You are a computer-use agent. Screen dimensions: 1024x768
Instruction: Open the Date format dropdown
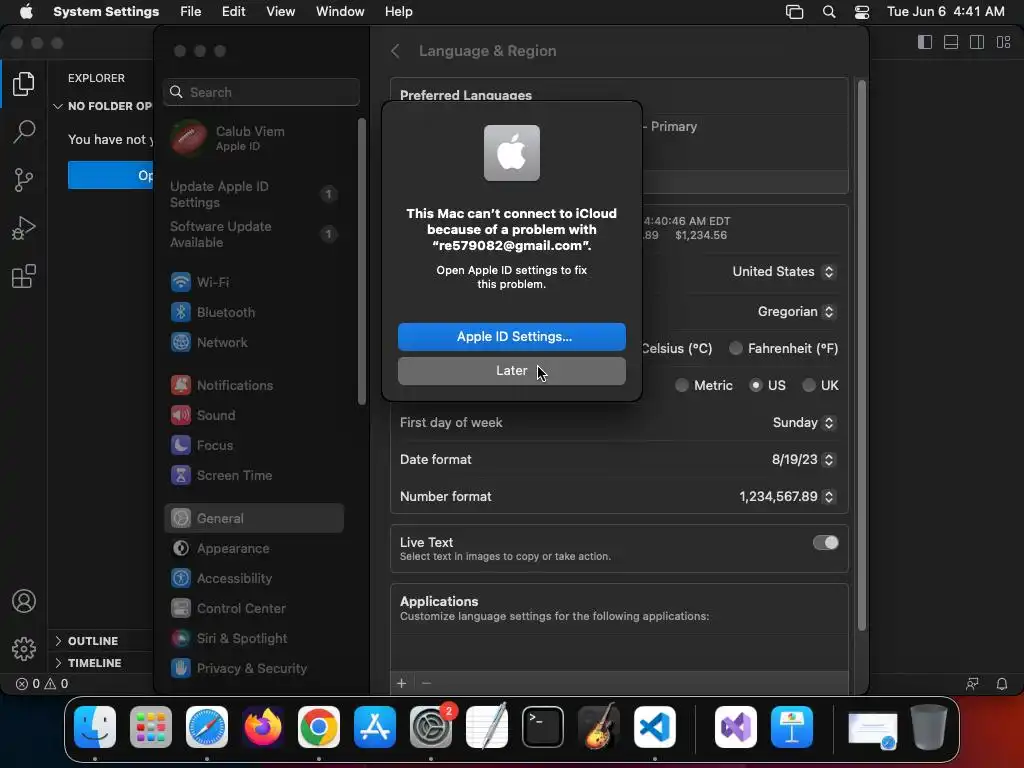803,460
